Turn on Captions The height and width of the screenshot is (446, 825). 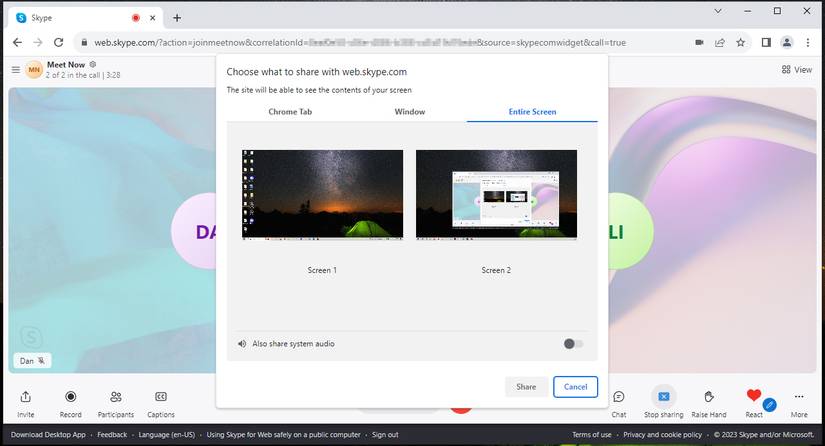pos(161,397)
